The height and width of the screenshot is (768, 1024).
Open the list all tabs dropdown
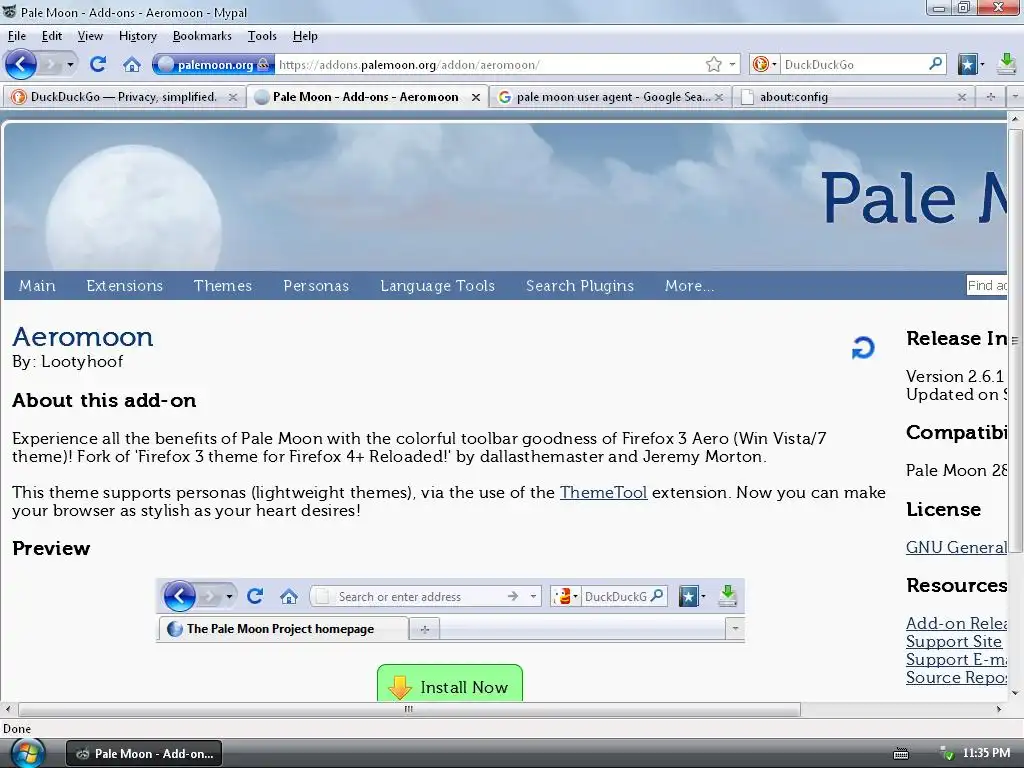tap(1014, 97)
